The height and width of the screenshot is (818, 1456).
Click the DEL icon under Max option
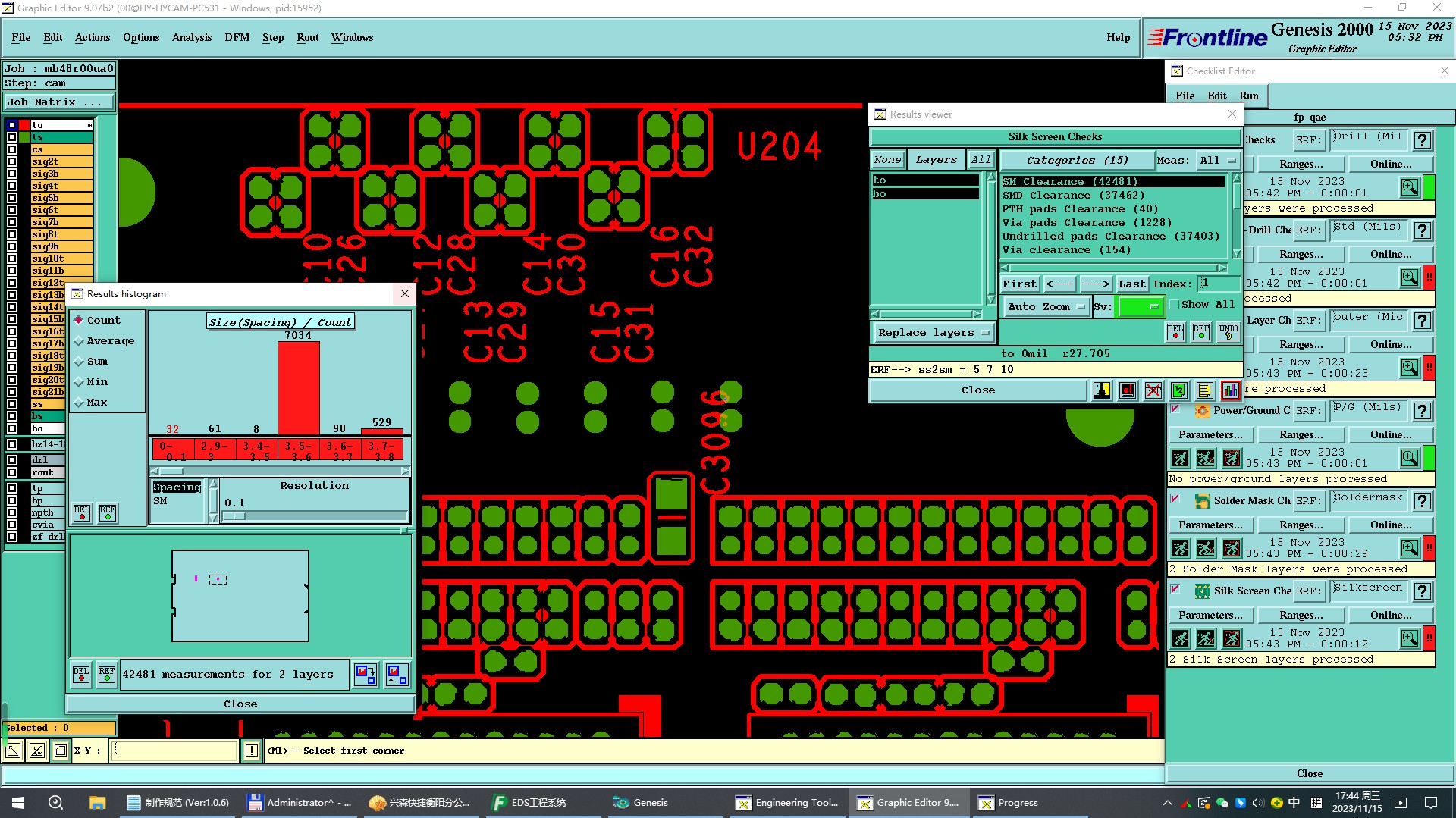(x=82, y=513)
